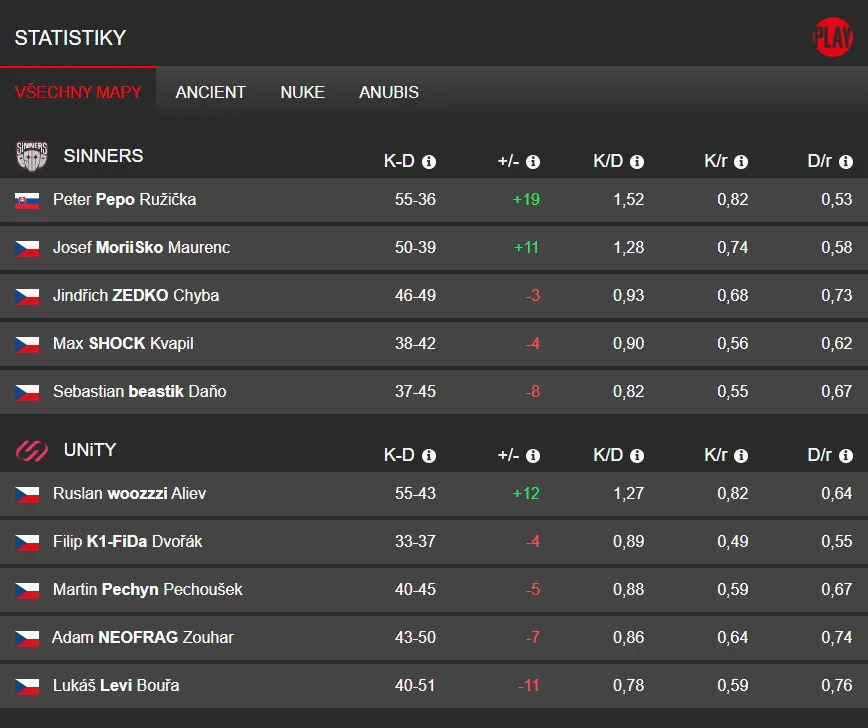This screenshot has width=868, height=728.
Task: Open the ANCIENT map tab
Action: coord(210,92)
